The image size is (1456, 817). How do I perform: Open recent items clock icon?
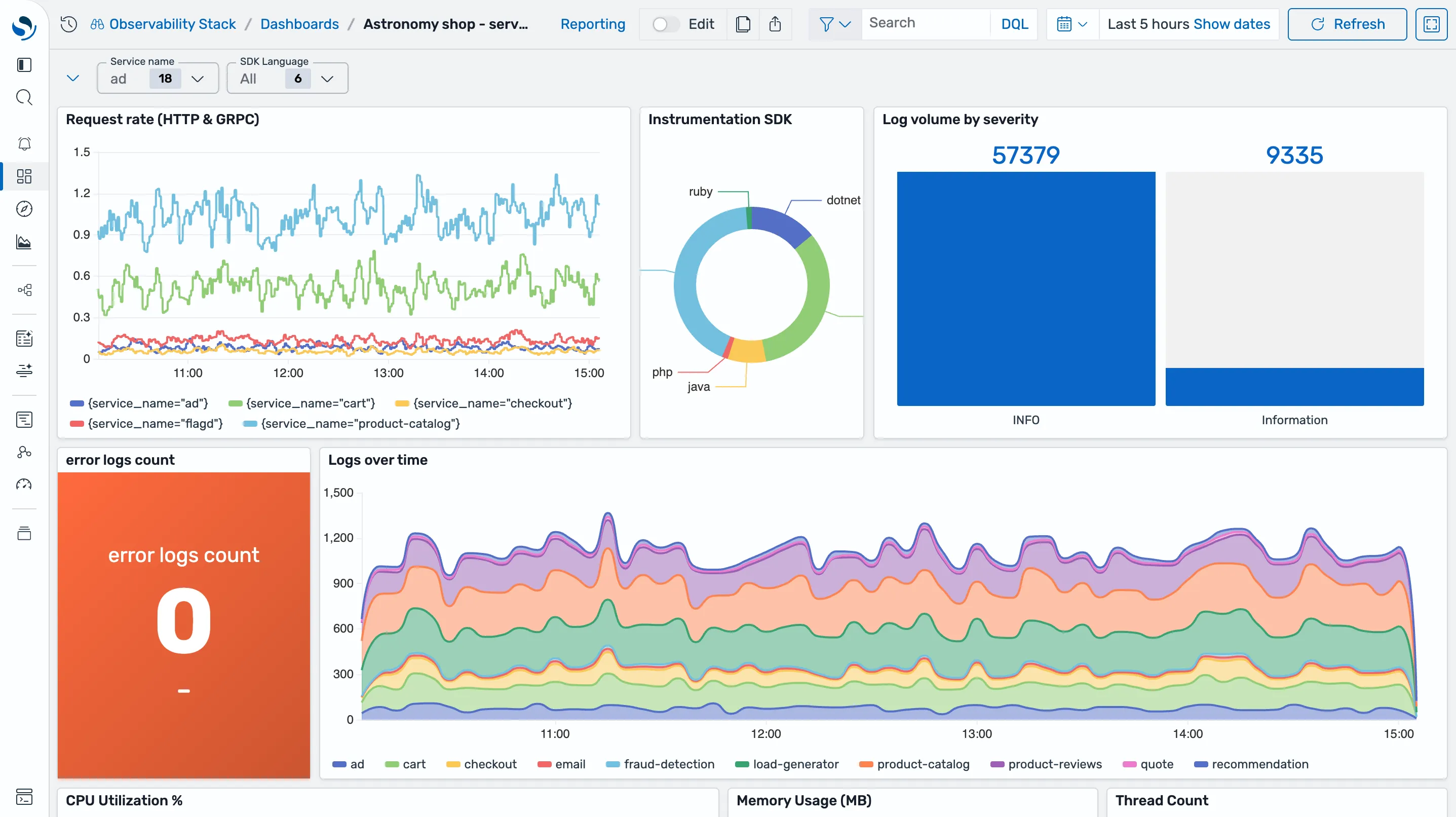pyautogui.click(x=69, y=24)
